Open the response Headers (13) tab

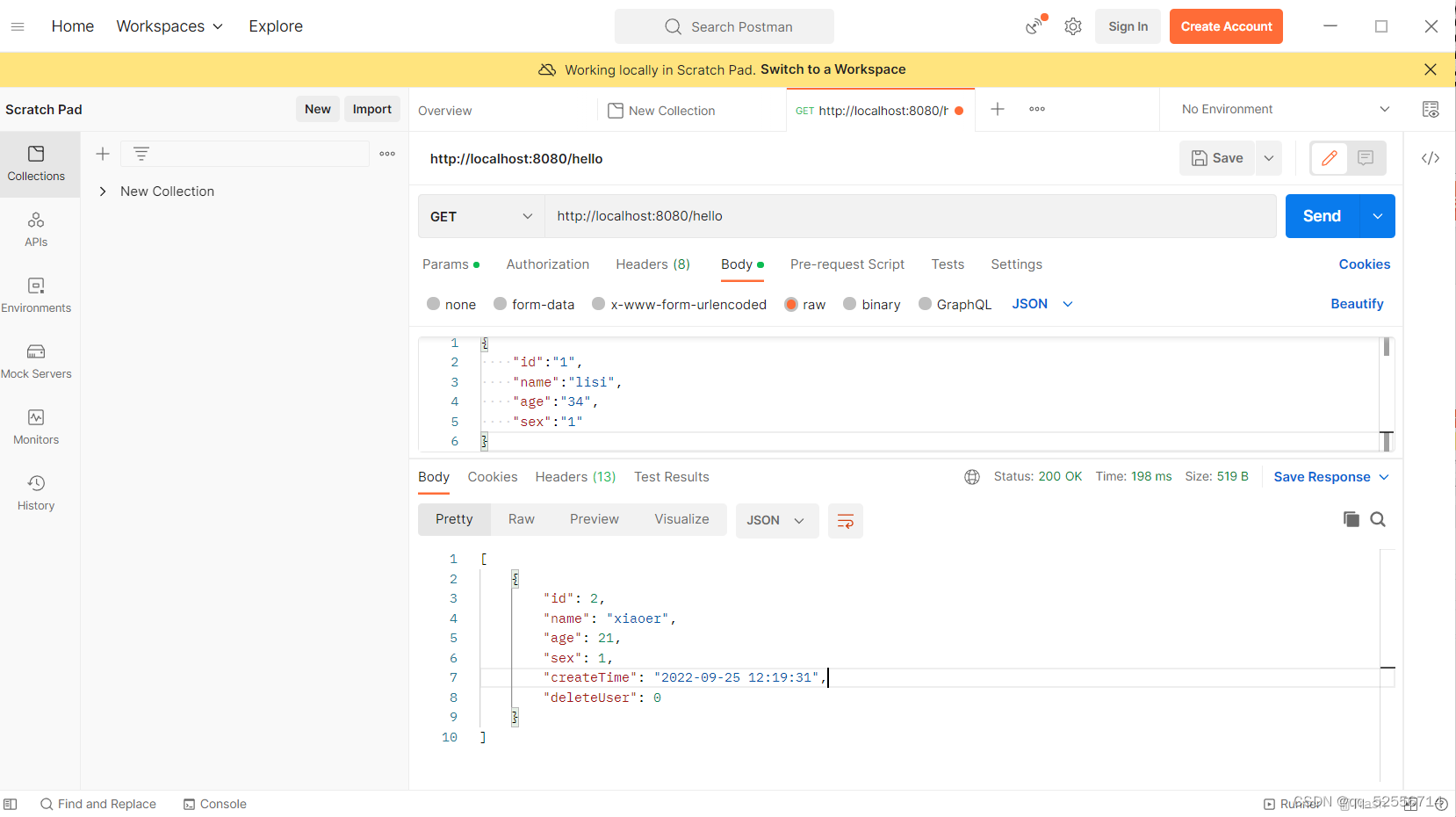pos(575,477)
